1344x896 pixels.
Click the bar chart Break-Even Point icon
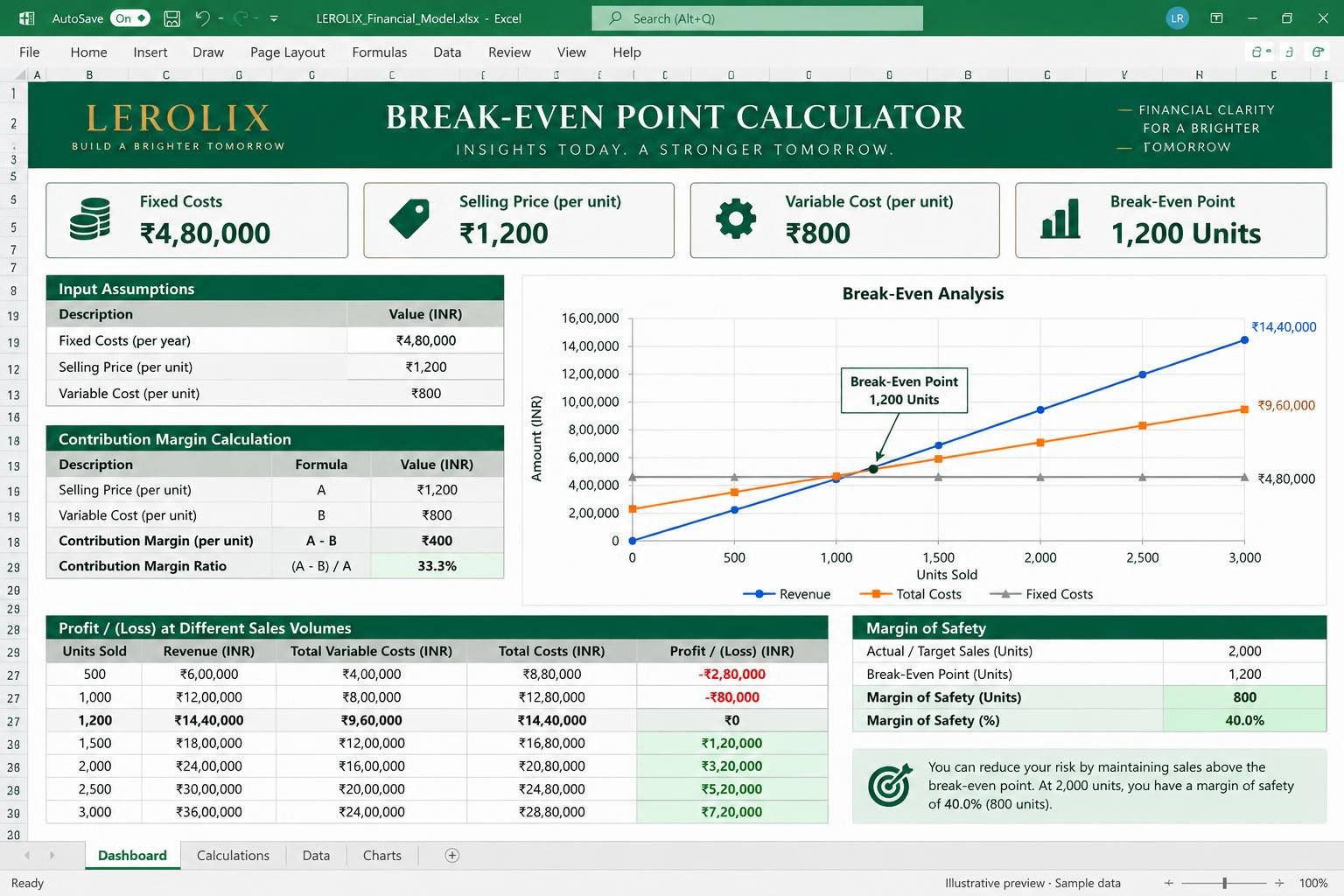pyautogui.click(x=1060, y=219)
